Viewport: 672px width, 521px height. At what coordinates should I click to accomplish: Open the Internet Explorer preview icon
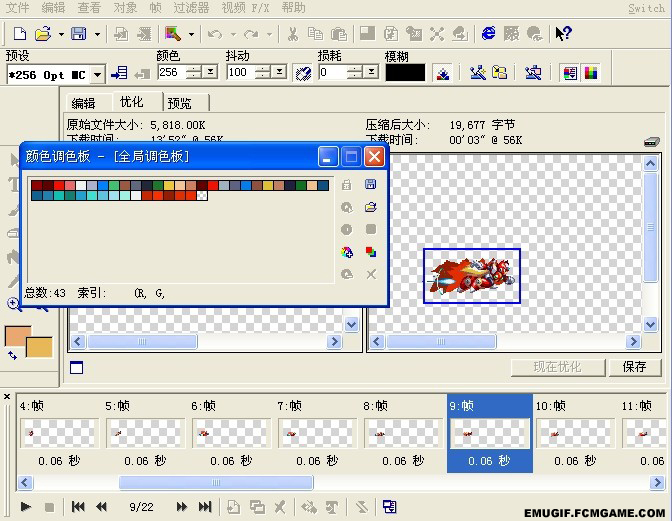point(489,33)
